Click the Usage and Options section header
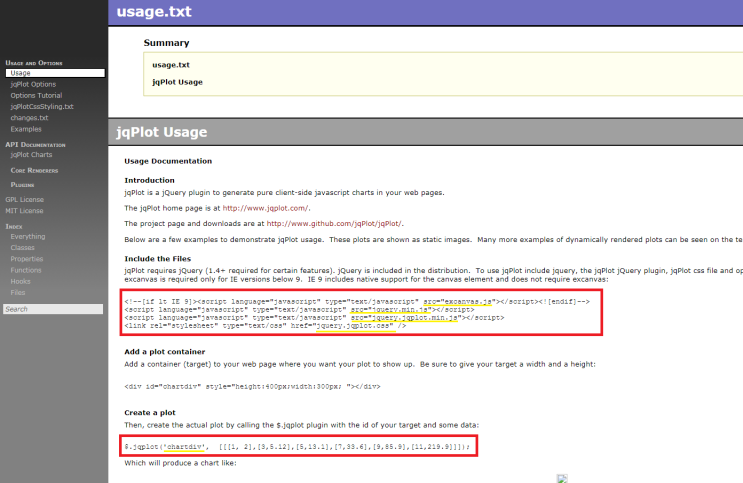Image resolution: width=743 pixels, height=483 pixels. 34,63
